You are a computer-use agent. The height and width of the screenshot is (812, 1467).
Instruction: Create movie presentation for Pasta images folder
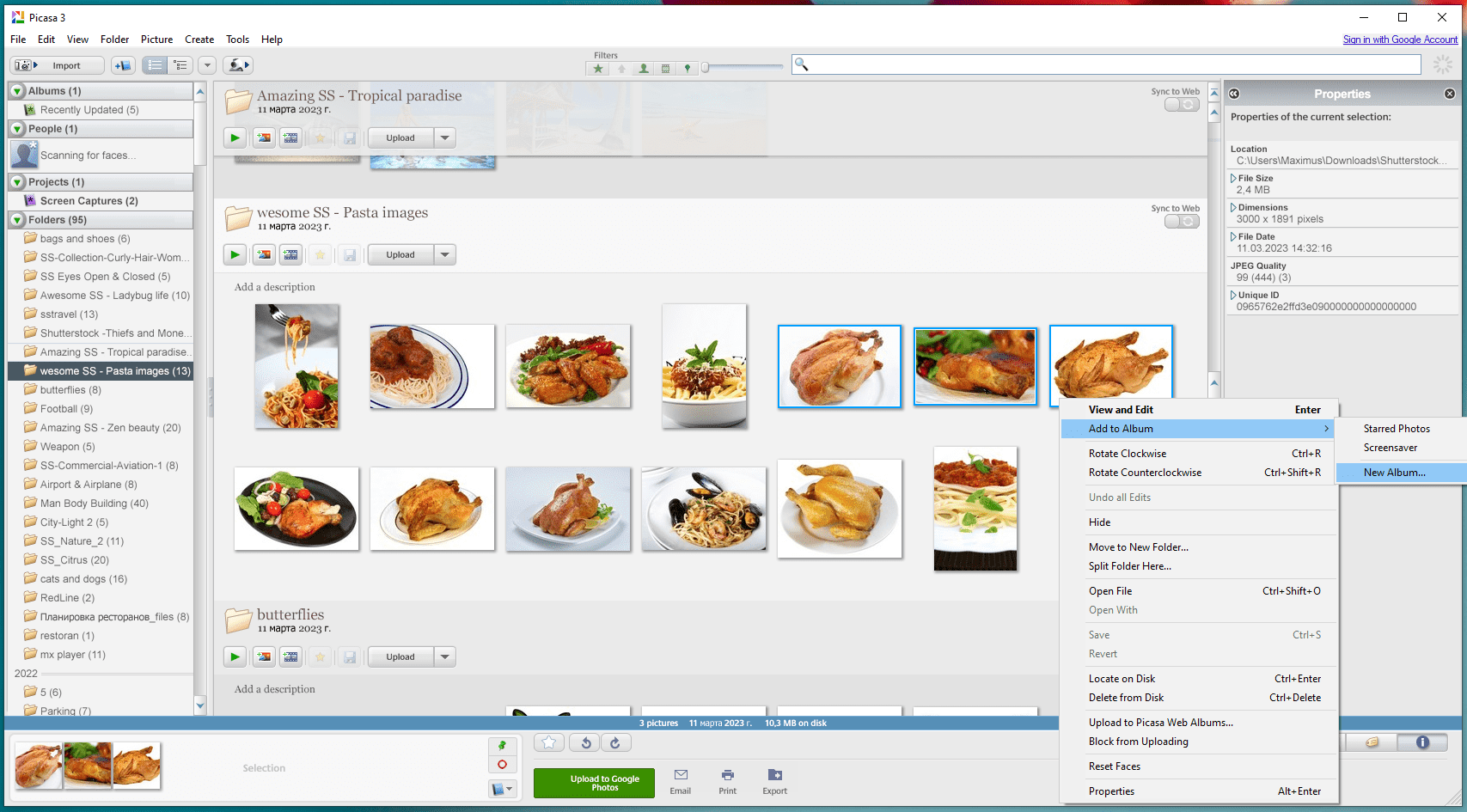291,254
